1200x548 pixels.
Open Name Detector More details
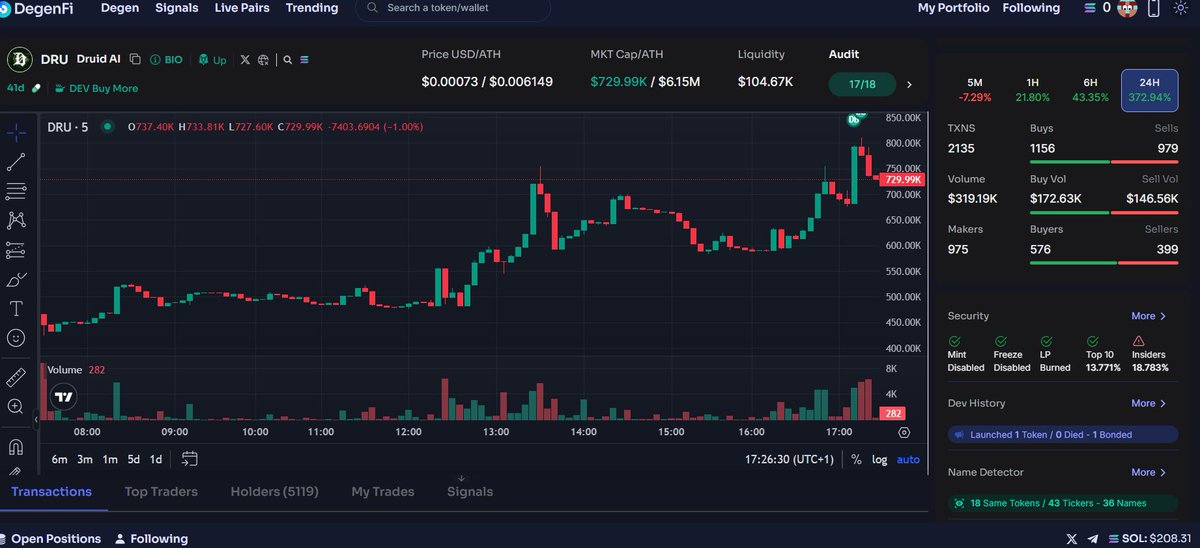point(1149,472)
